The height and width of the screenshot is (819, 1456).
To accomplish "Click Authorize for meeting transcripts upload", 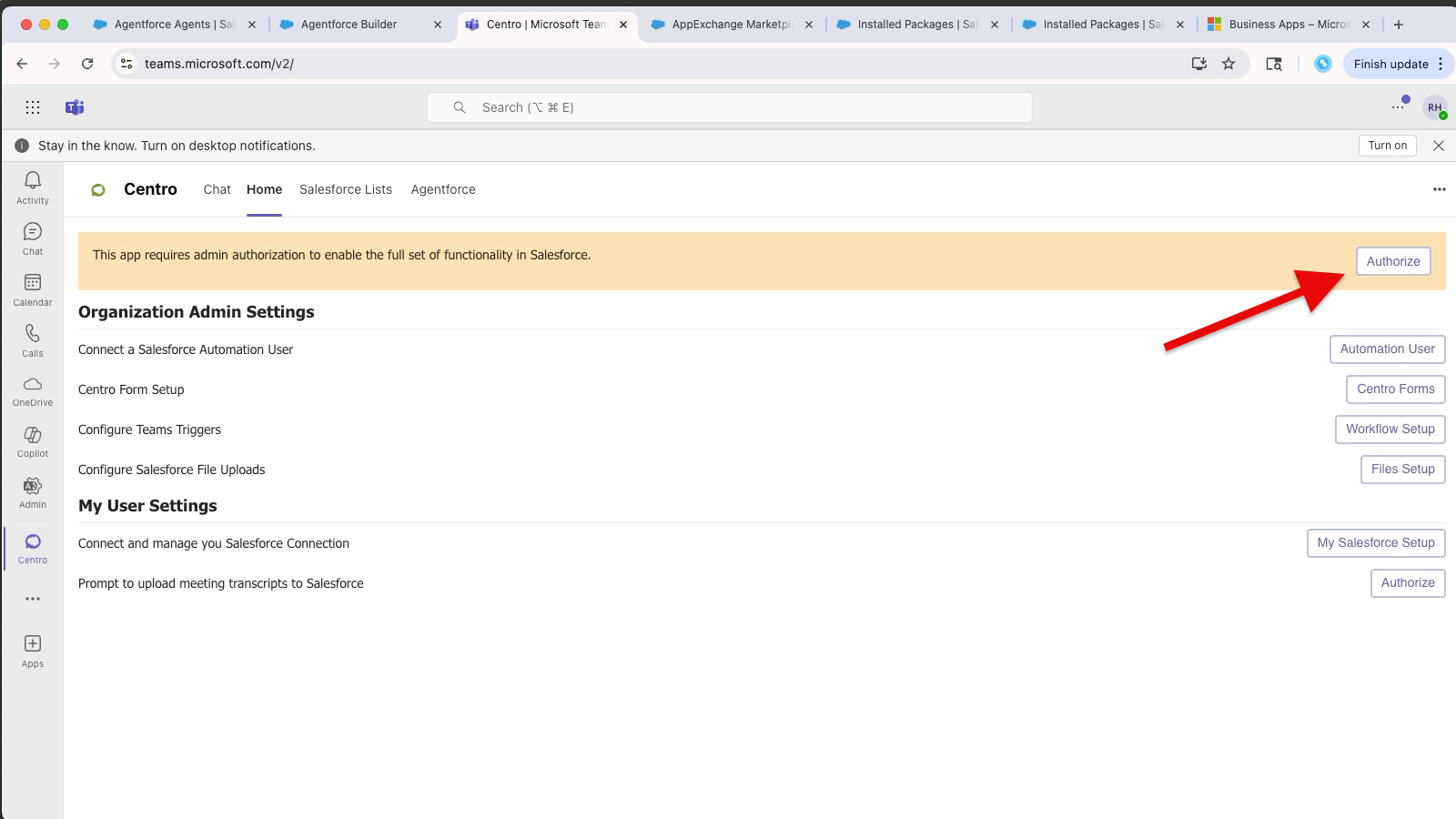I will point(1408,583).
